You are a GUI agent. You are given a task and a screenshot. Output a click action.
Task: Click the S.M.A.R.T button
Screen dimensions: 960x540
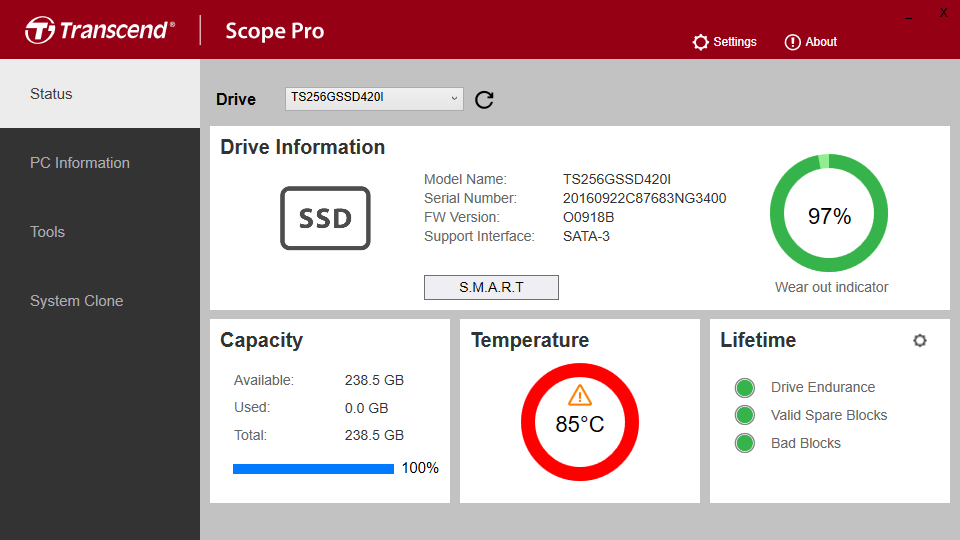[491, 287]
